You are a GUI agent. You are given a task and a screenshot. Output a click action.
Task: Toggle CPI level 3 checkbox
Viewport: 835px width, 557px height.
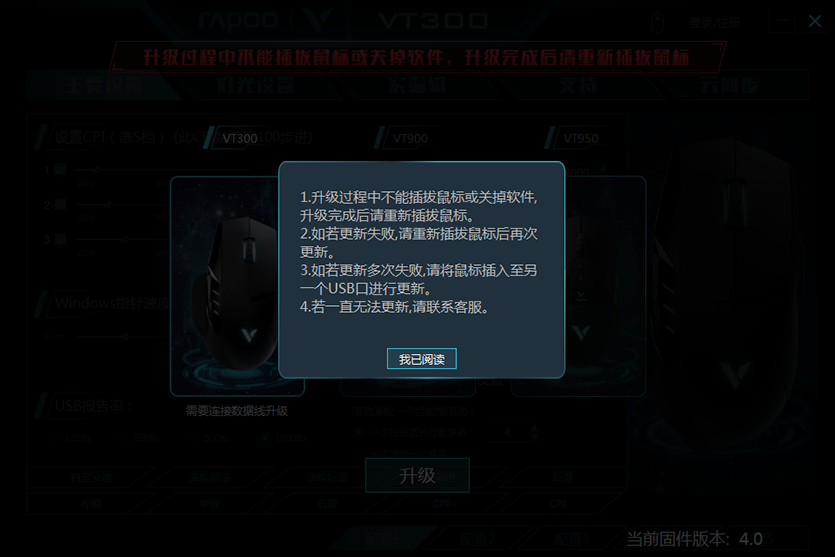61,240
